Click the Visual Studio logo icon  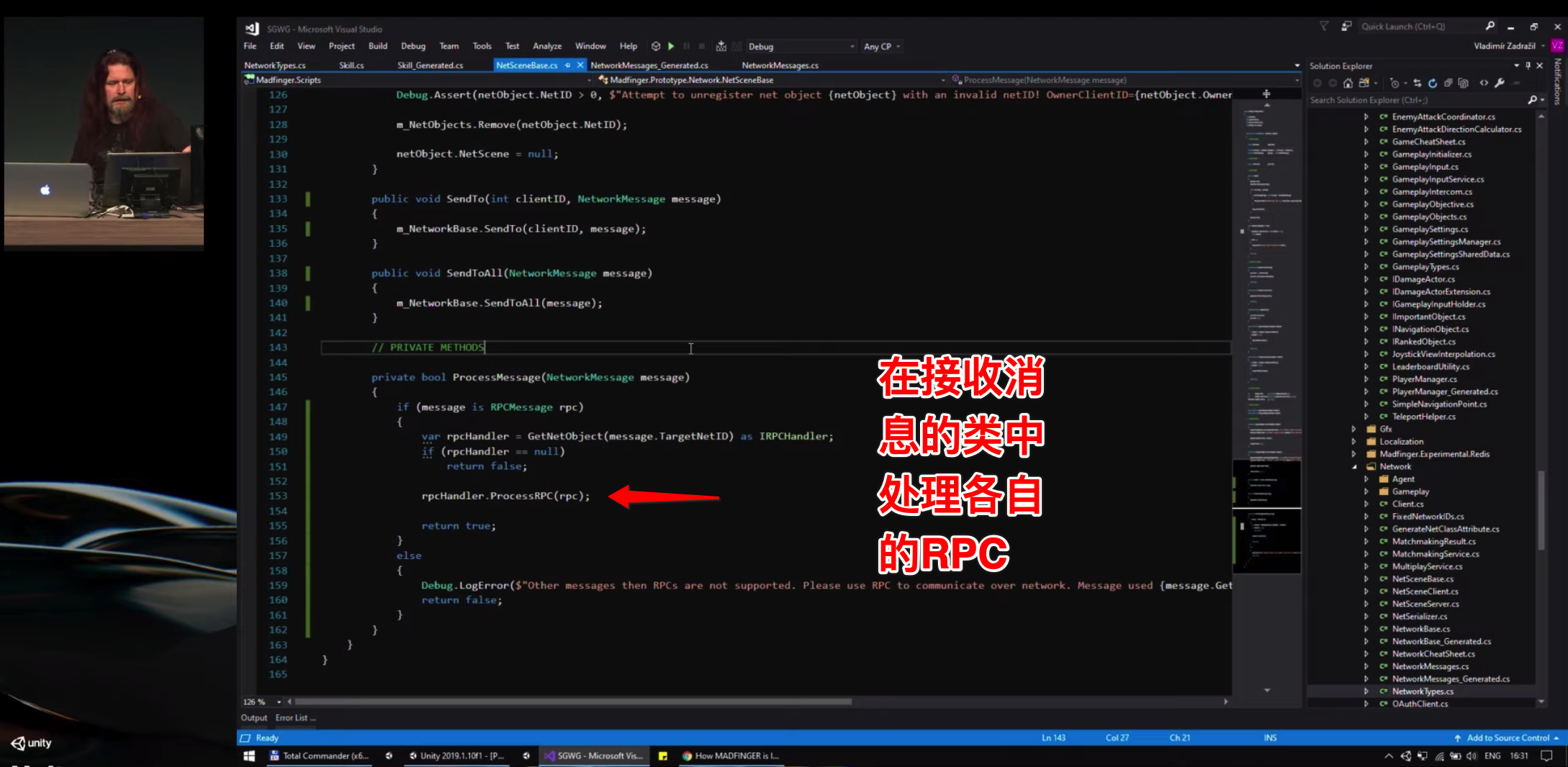(x=252, y=29)
